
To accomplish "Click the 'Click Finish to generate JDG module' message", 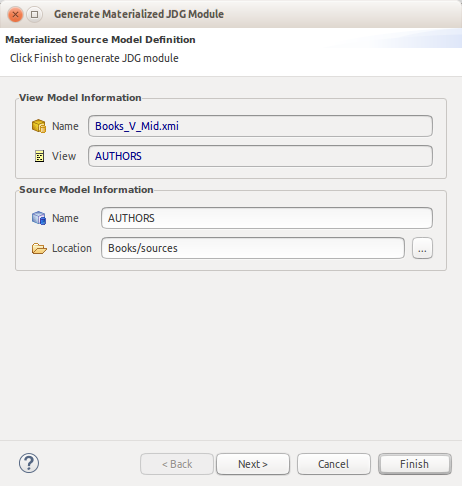I will [94, 58].
